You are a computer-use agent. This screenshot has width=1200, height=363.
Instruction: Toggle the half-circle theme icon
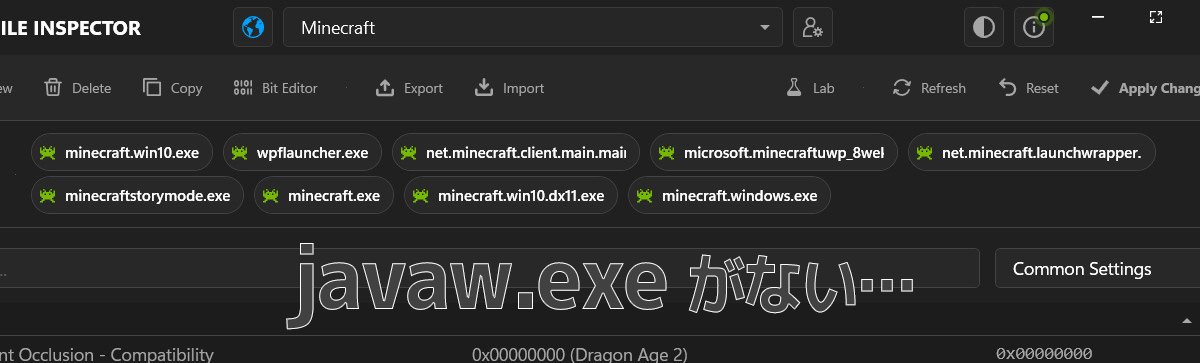click(984, 27)
